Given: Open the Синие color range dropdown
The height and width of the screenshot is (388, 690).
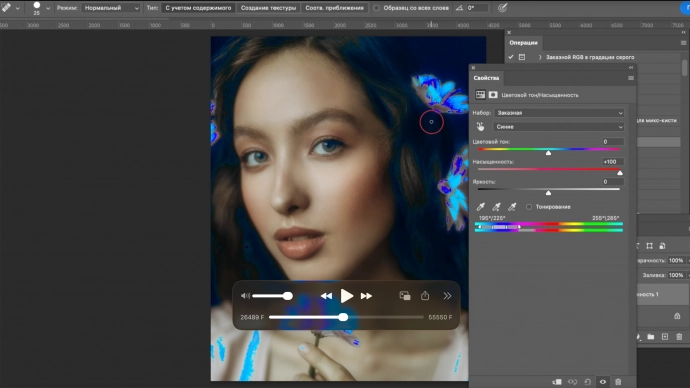Looking at the screenshot, I should 559,127.
